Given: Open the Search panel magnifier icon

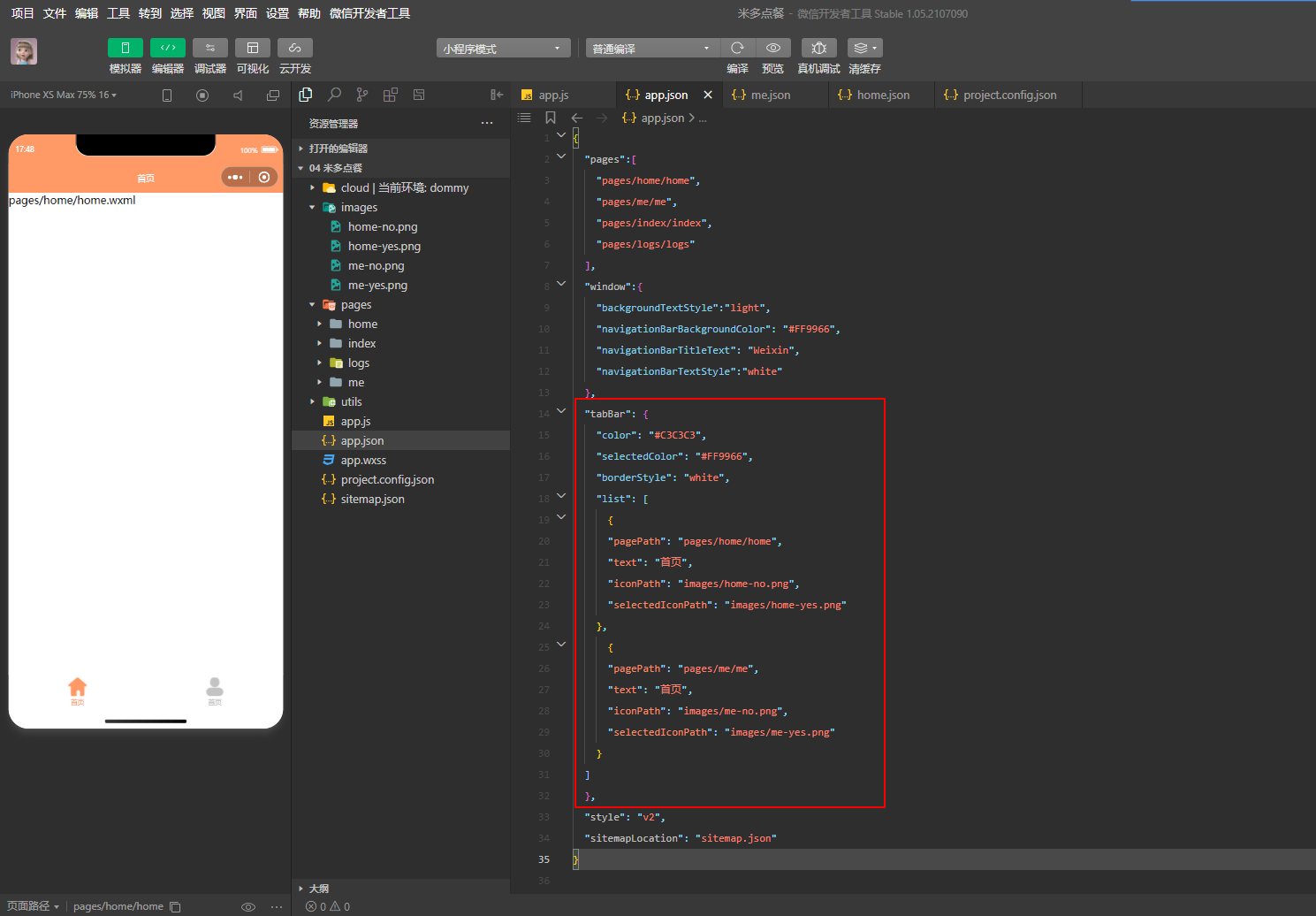Looking at the screenshot, I should click(334, 95).
